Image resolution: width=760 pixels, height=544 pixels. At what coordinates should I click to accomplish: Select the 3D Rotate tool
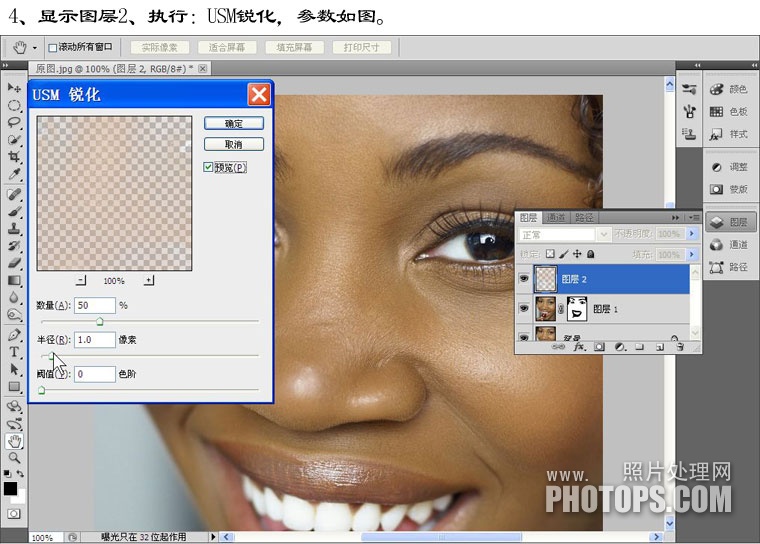pos(14,406)
